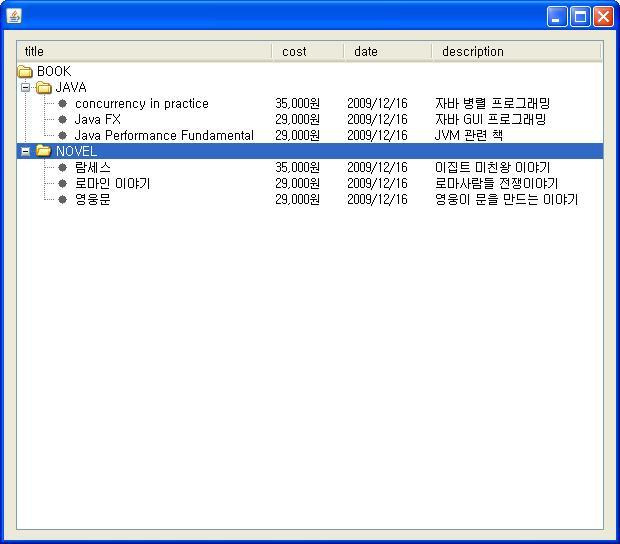Collapse the JAVA tree node
This screenshot has width=620, height=544.
(x=25, y=87)
